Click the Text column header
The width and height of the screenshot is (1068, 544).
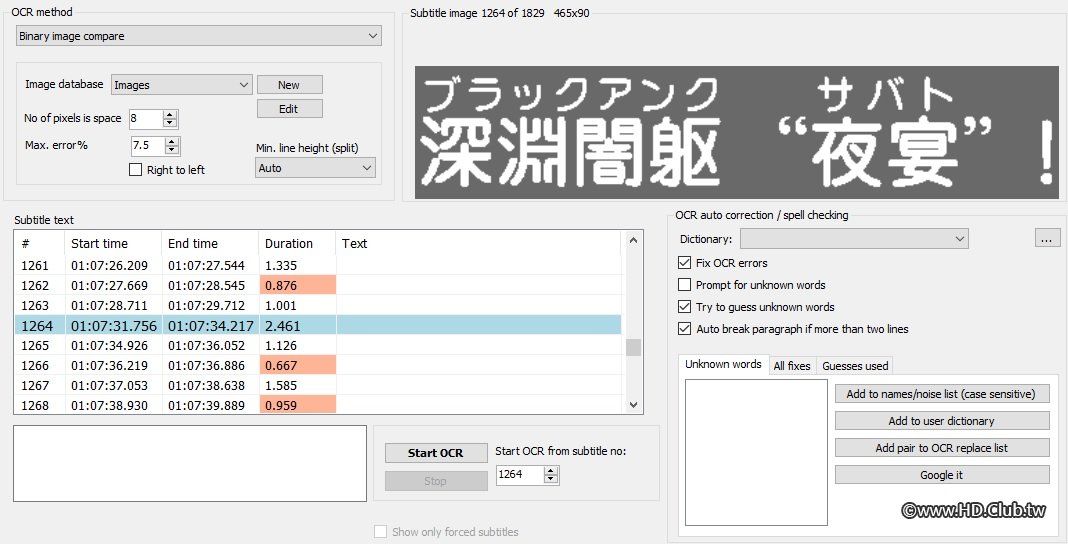[x=478, y=243]
